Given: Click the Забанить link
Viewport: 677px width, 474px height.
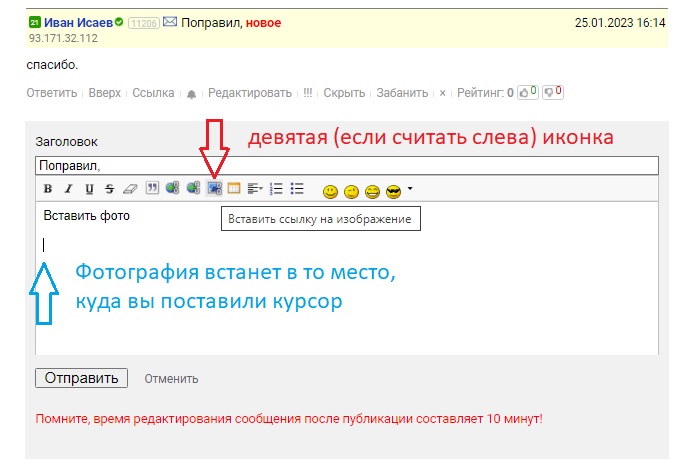Looking at the screenshot, I should (x=402, y=93).
